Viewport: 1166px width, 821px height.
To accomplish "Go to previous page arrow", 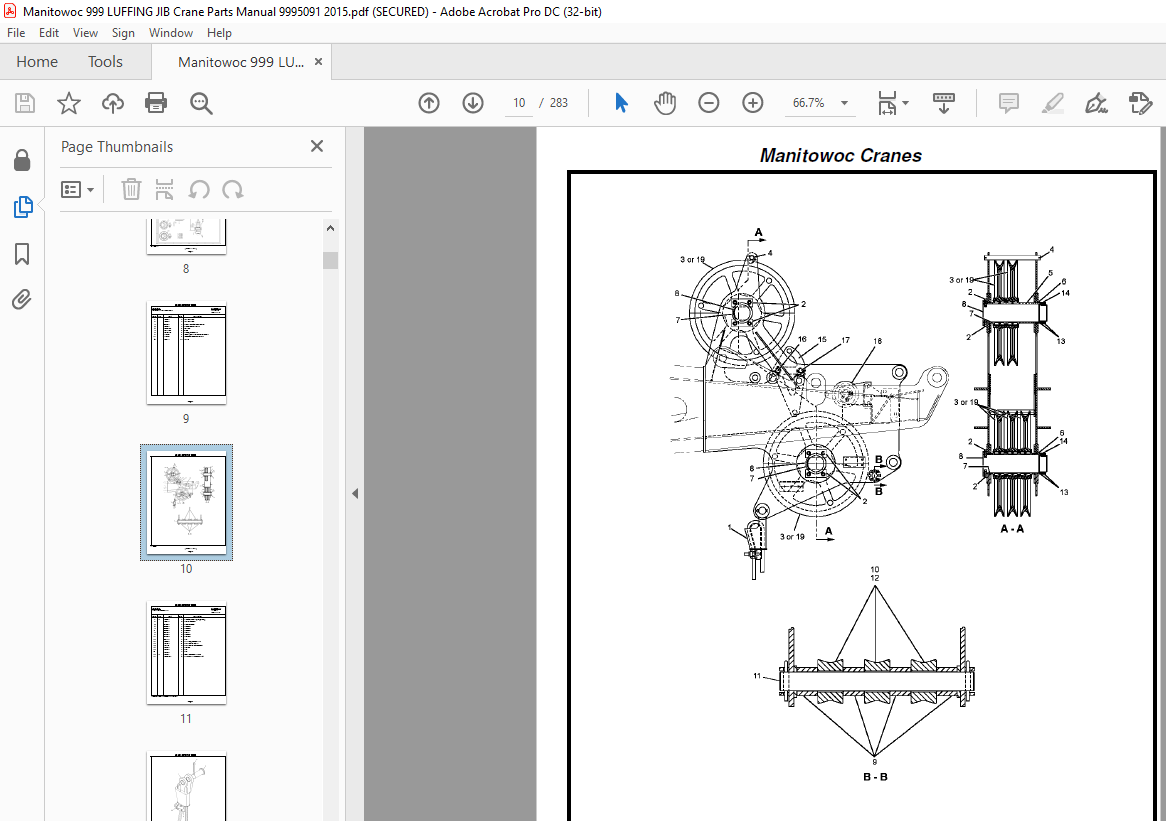I will point(429,103).
